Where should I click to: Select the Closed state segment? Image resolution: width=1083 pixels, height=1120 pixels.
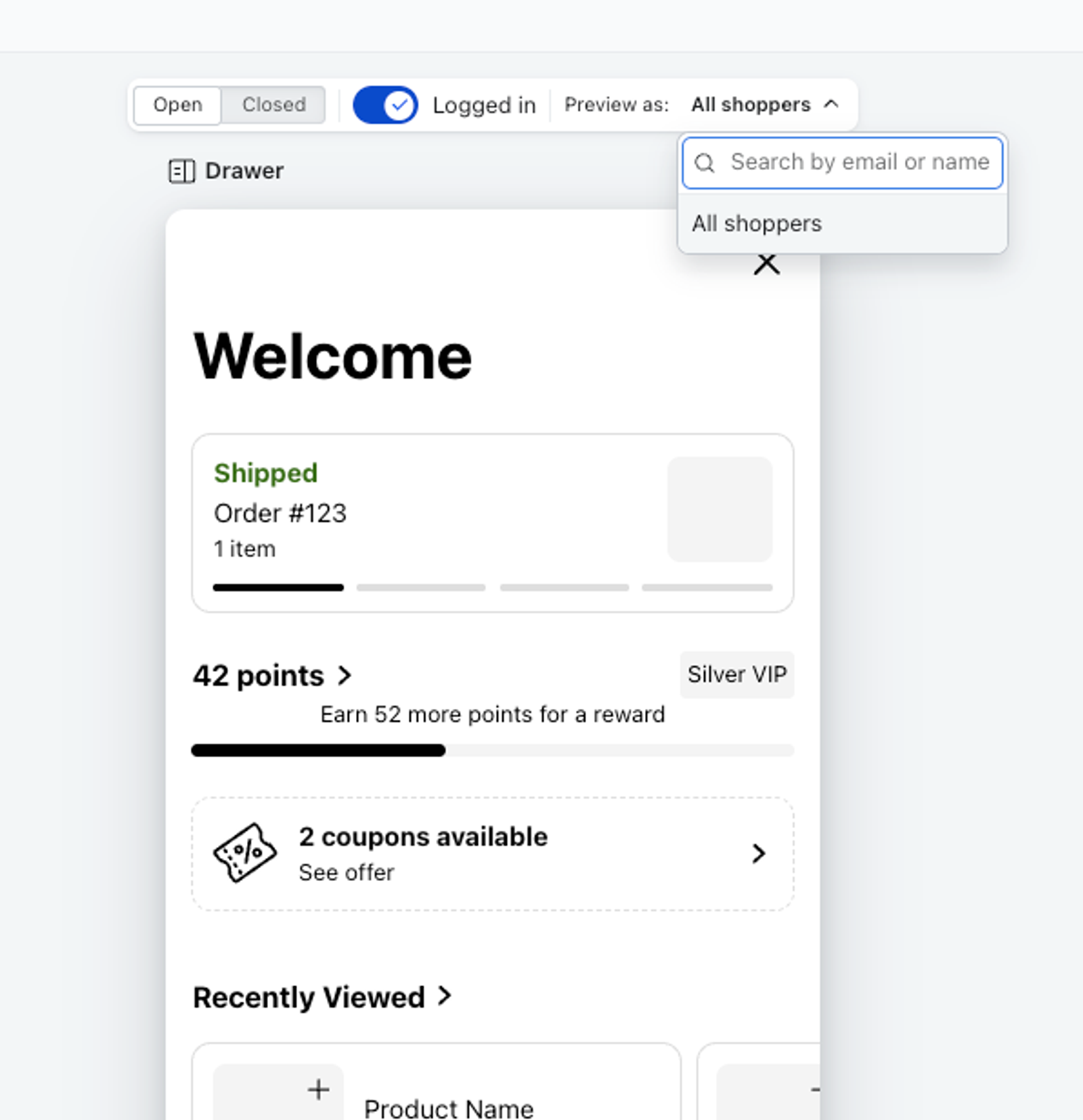[273, 105]
